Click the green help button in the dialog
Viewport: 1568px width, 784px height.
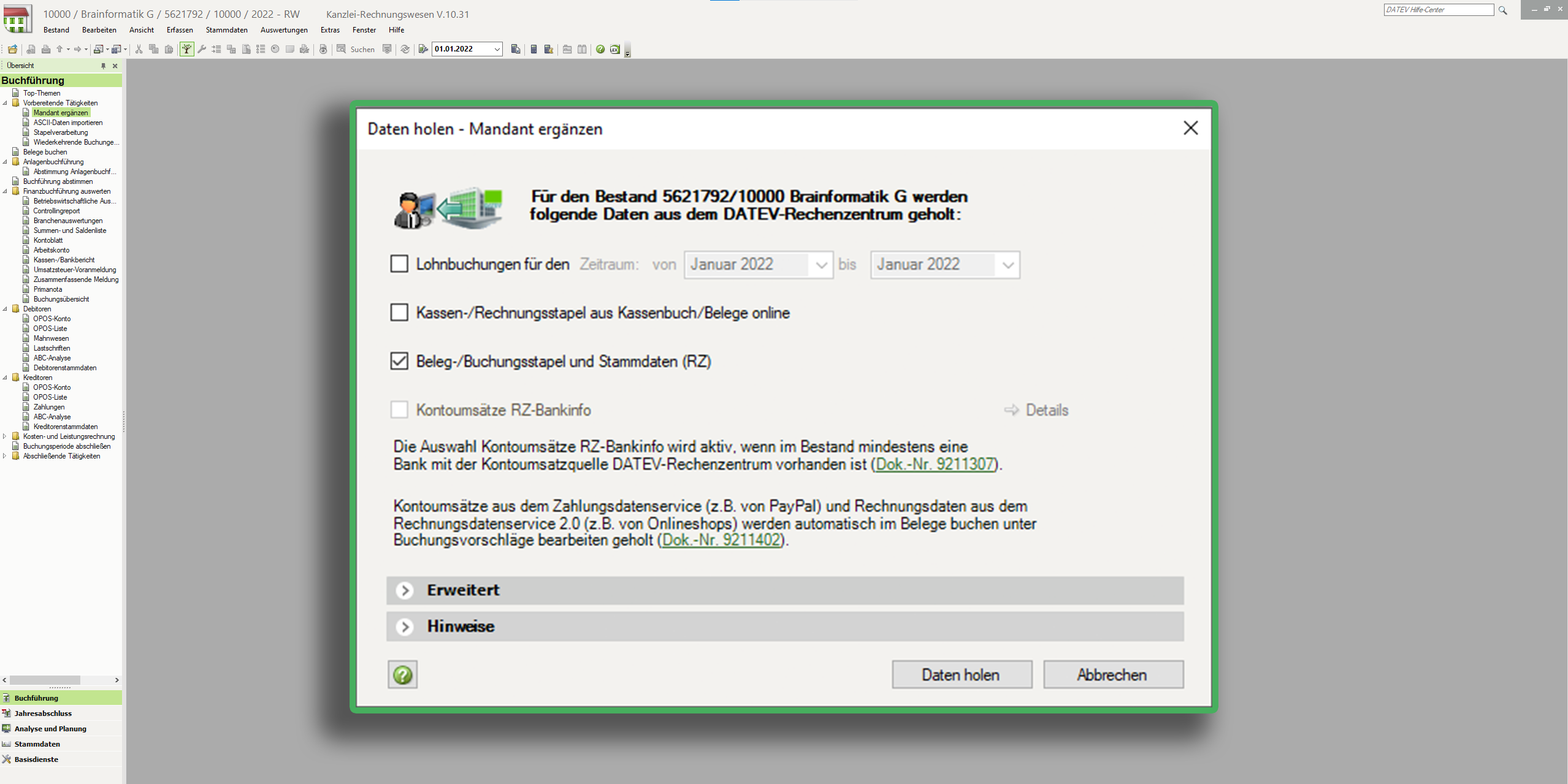(x=403, y=674)
